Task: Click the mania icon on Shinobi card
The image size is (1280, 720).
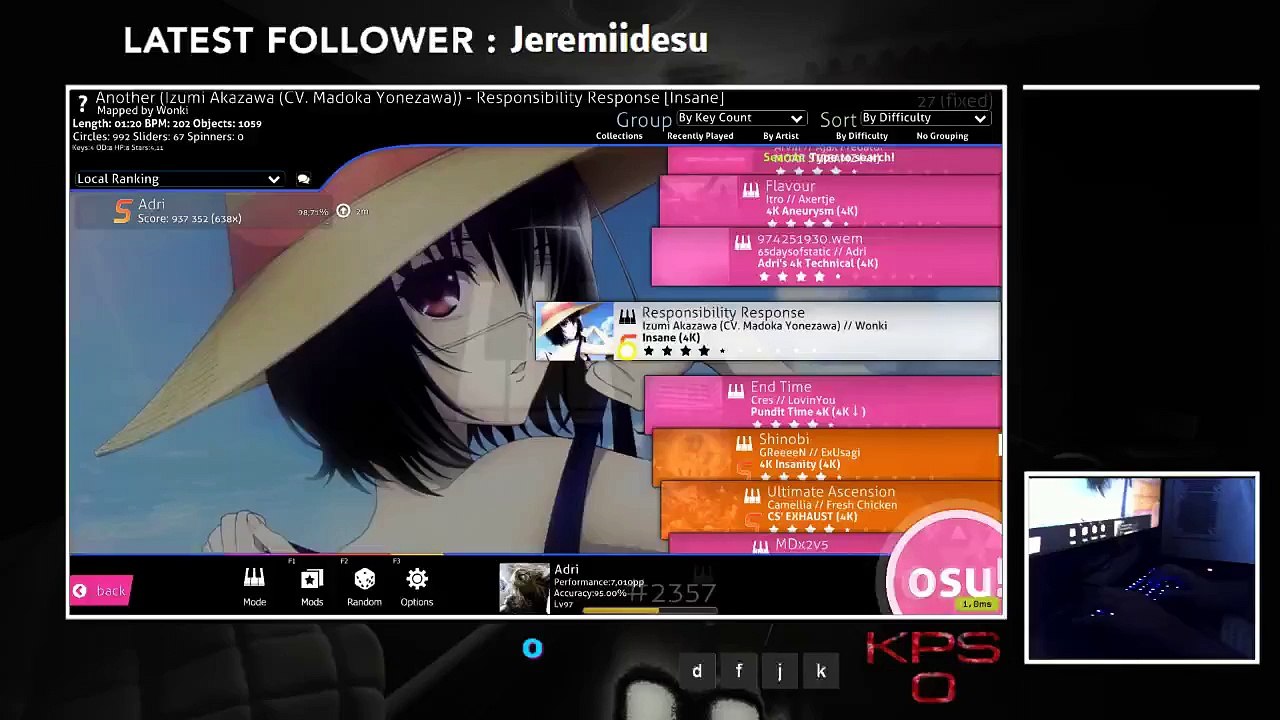Action: tap(744, 443)
